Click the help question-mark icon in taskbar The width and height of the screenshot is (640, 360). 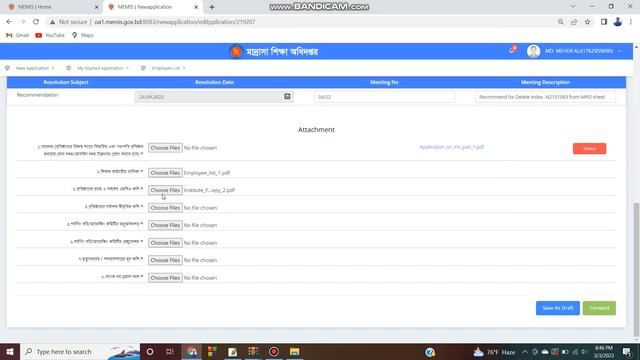[x=430, y=352]
